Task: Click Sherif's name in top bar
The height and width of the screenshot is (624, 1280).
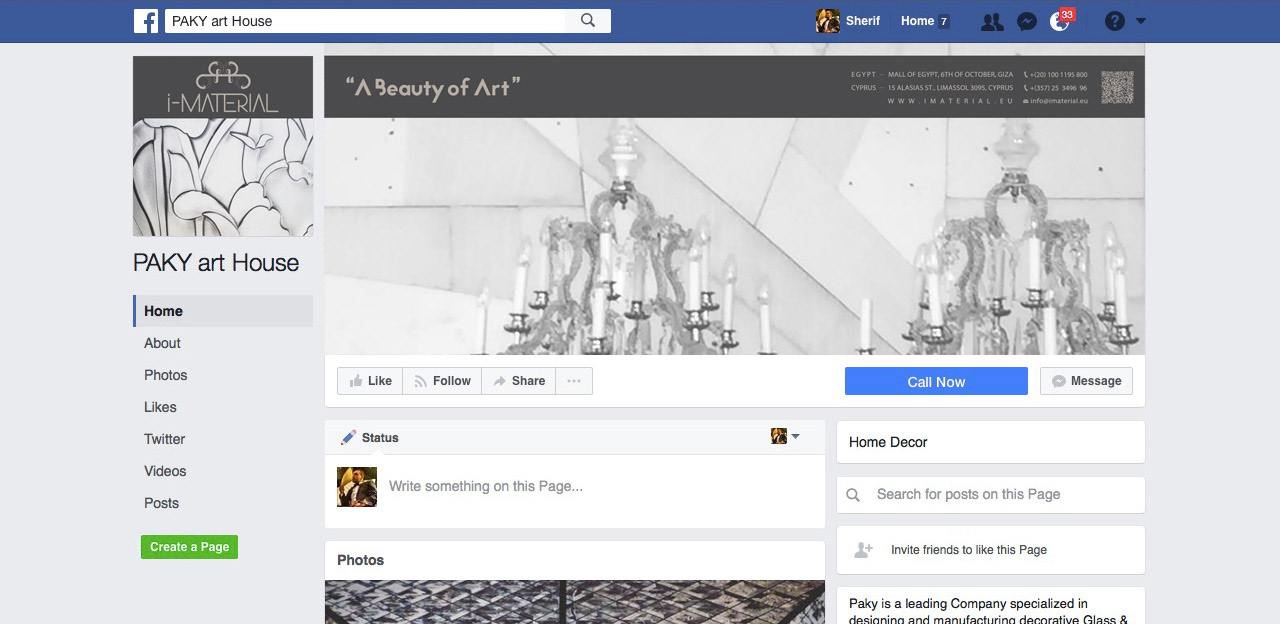Action: pos(863,21)
